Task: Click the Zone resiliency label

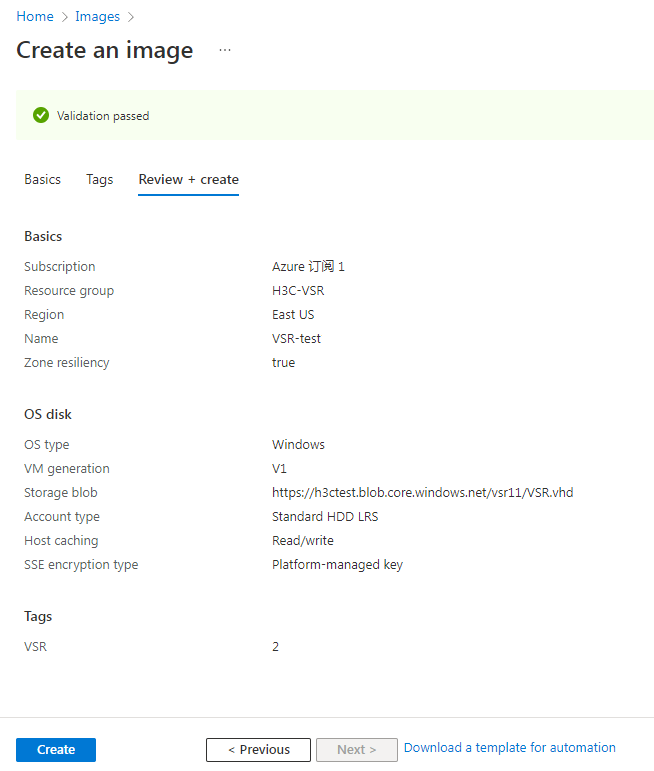Action: point(66,363)
